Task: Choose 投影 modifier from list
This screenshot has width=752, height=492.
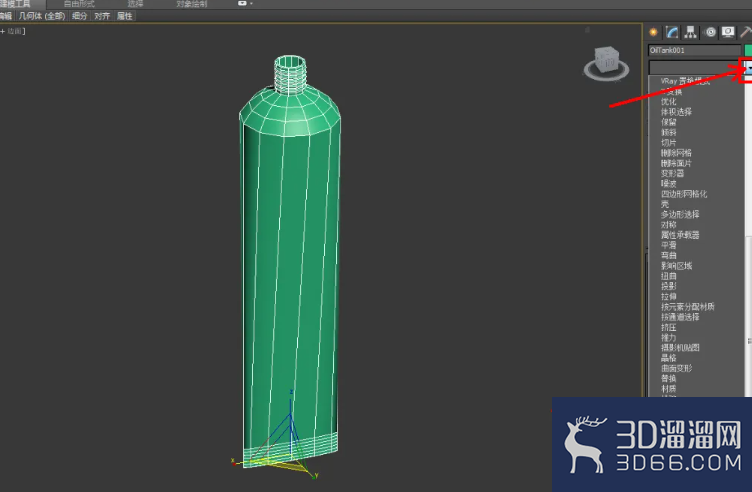Action: [x=669, y=286]
